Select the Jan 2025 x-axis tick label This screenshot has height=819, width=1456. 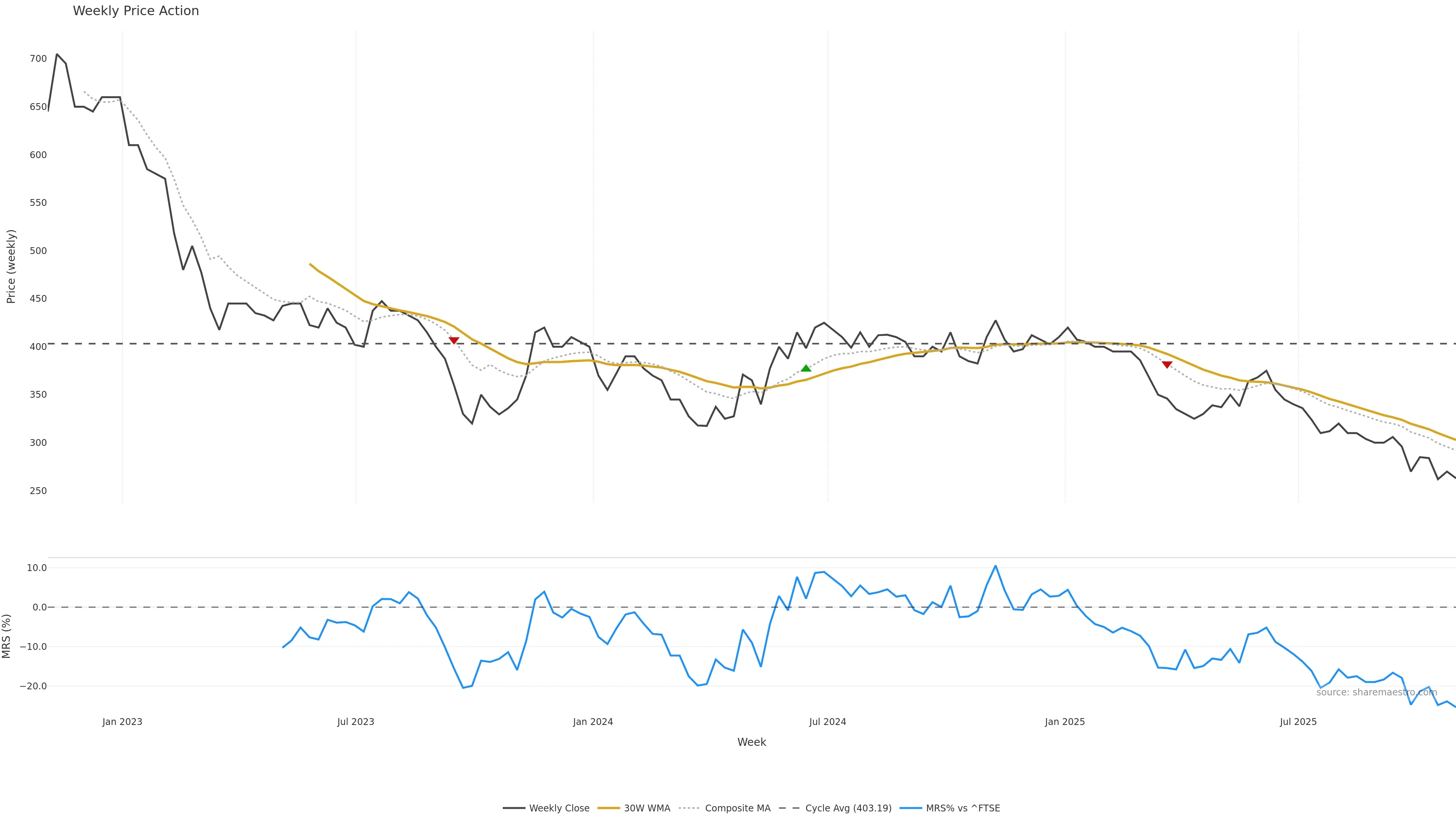1065,722
